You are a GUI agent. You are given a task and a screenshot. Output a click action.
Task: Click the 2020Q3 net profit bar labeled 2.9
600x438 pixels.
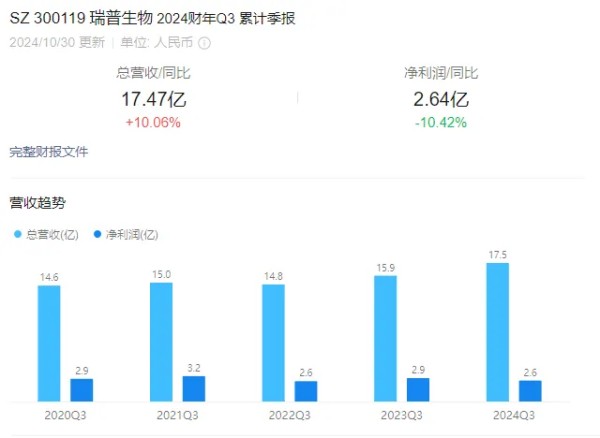click(82, 390)
